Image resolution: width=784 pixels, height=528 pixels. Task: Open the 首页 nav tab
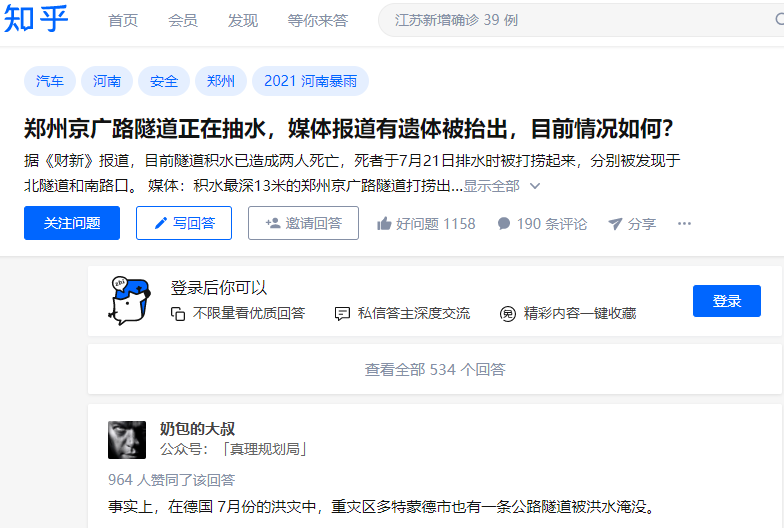(x=122, y=20)
